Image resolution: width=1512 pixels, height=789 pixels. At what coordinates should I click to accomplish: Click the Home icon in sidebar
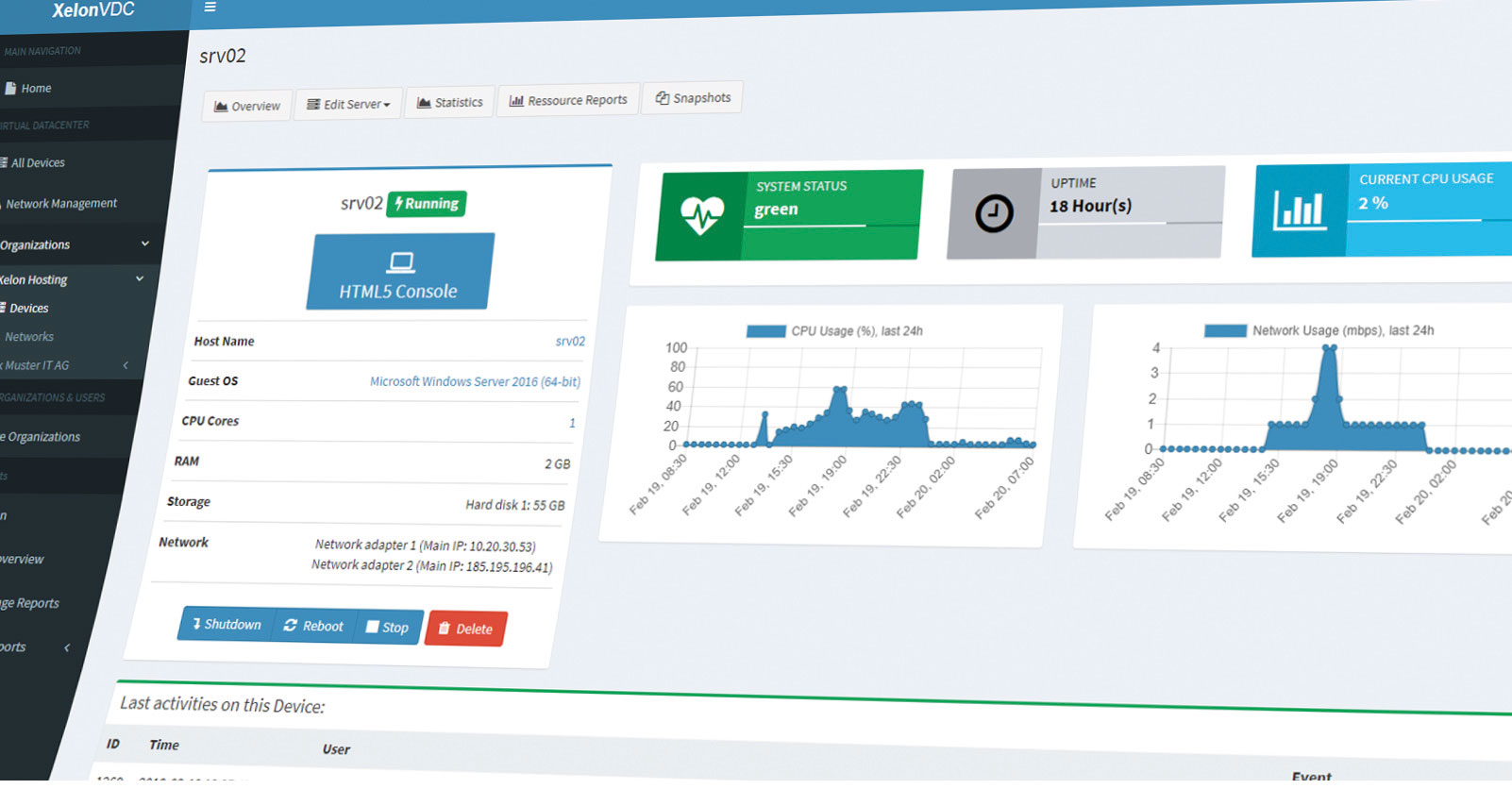click(x=11, y=89)
